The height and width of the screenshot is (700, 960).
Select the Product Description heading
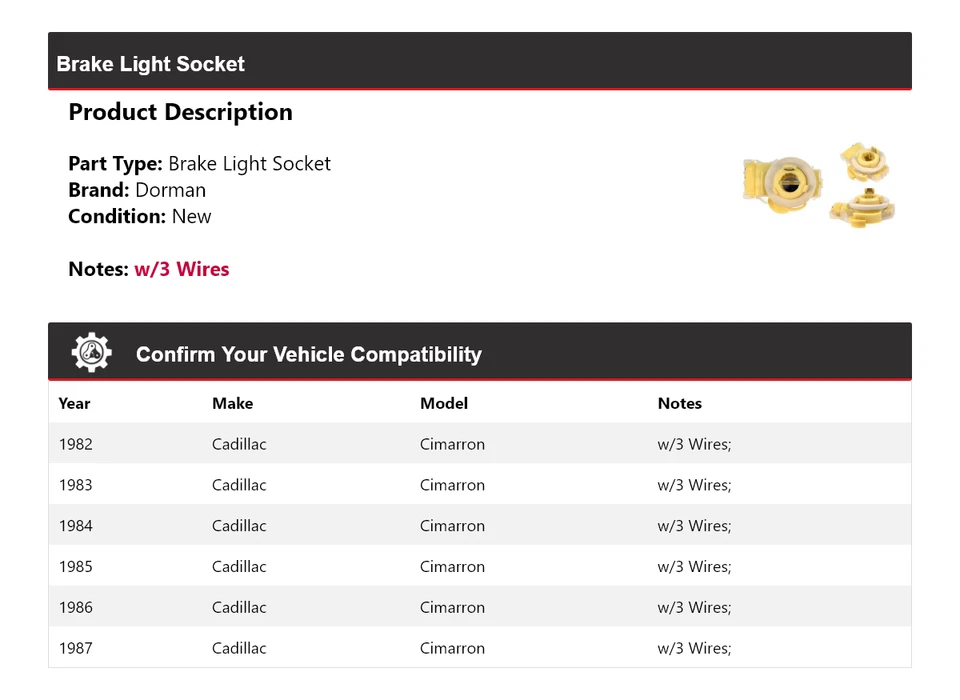(180, 112)
